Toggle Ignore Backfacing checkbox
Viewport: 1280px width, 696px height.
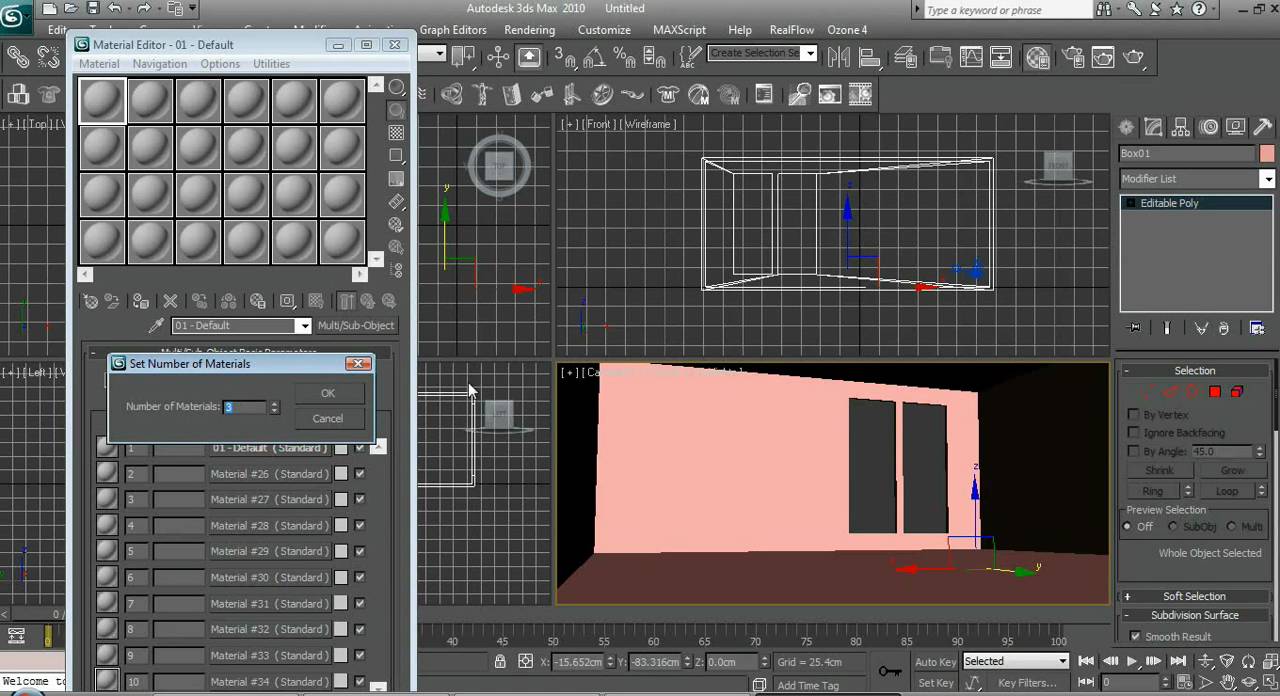click(x=1134, y=432)
